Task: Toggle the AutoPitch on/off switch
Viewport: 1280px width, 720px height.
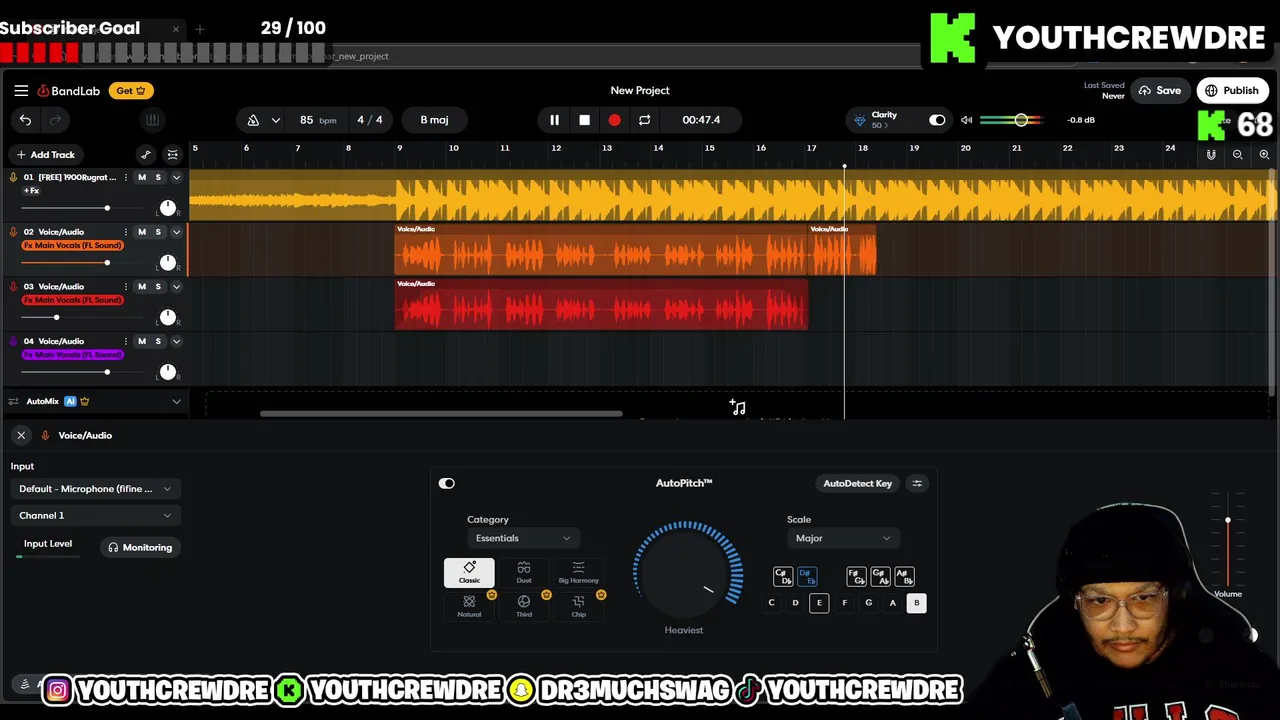Action: point(447,483)
